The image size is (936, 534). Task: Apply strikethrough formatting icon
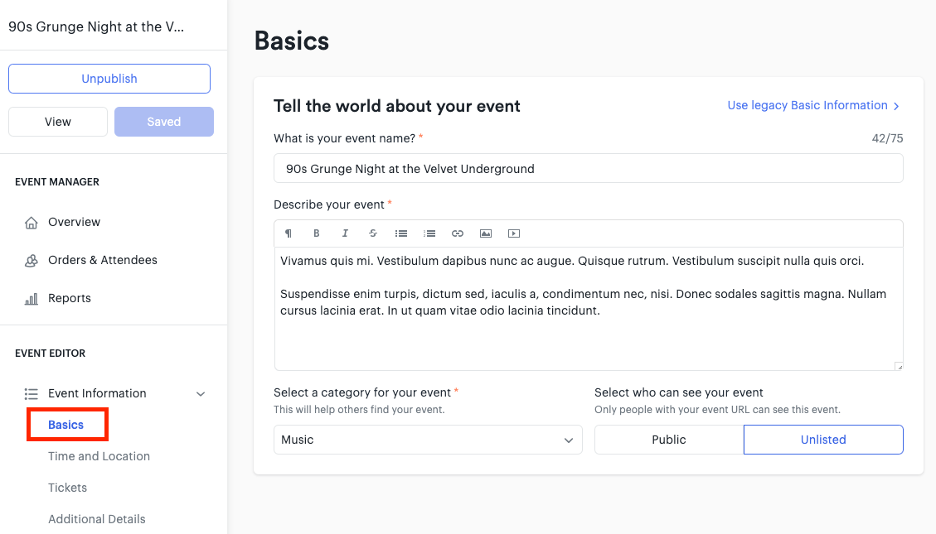click(372, 233)
